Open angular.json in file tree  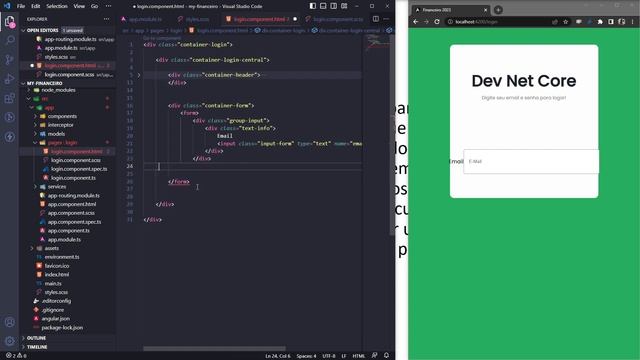(56, 318)
